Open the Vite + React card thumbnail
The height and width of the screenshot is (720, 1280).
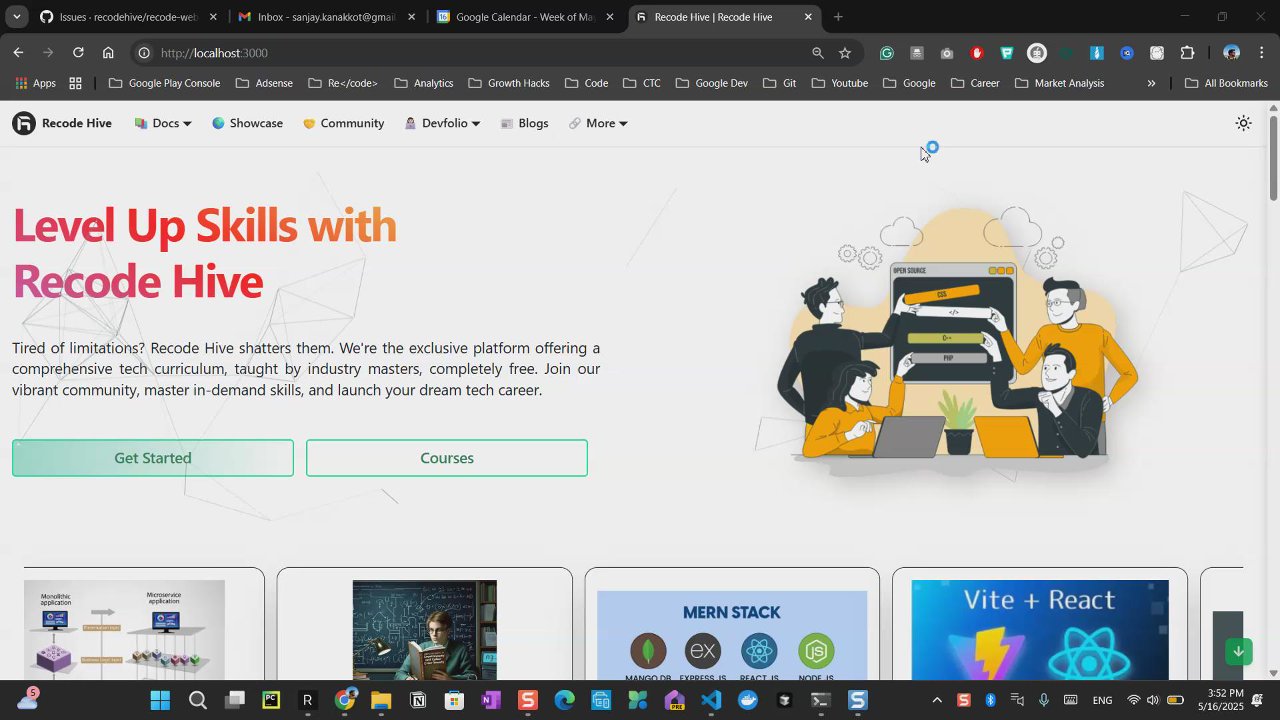(1040, 630)
